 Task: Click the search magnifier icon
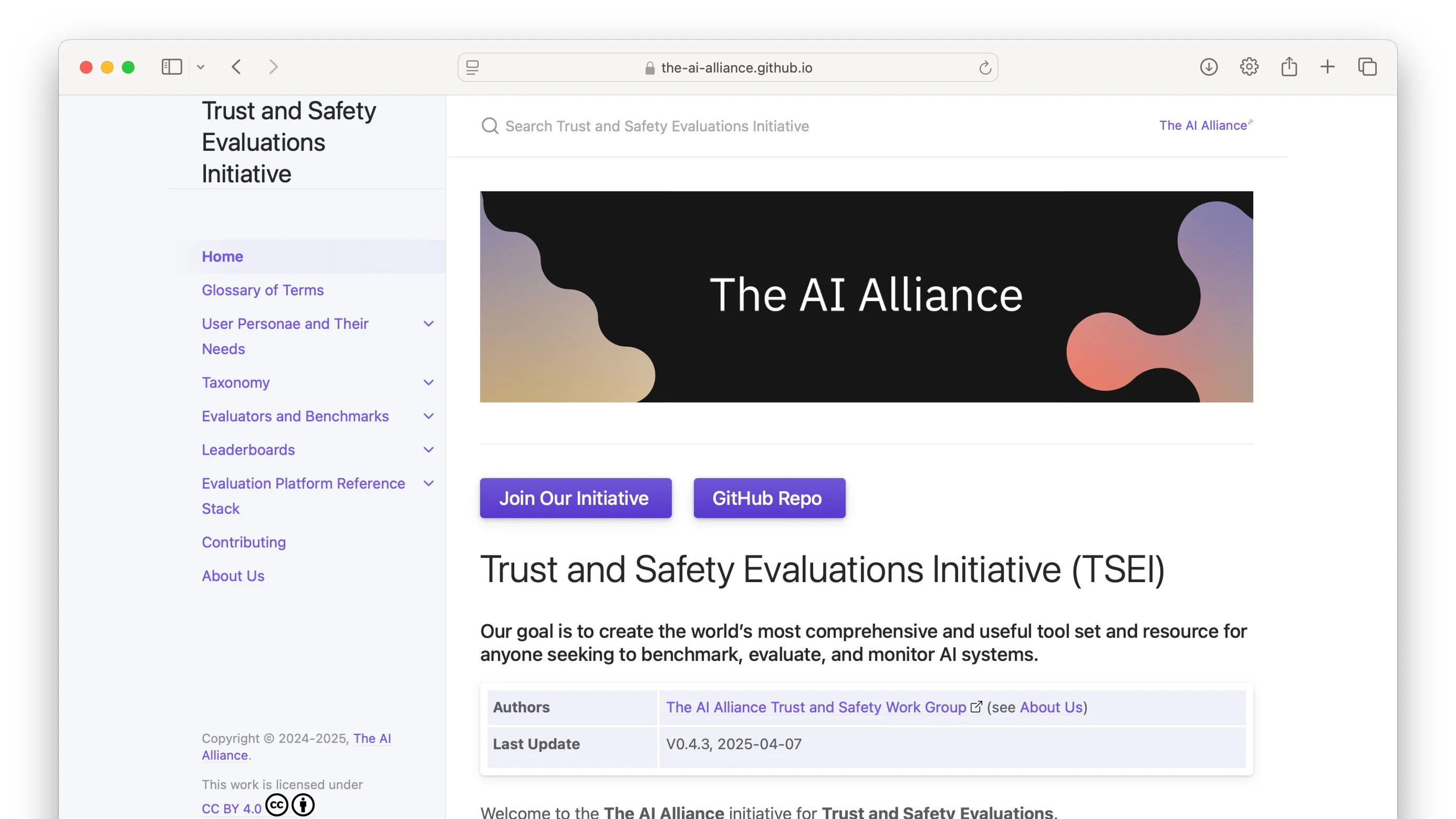click(490, 126)
